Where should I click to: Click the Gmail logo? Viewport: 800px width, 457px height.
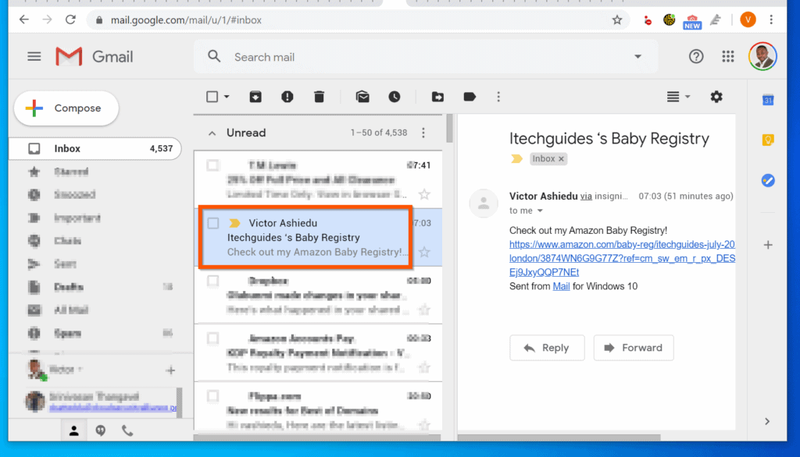tap(94, 57)
